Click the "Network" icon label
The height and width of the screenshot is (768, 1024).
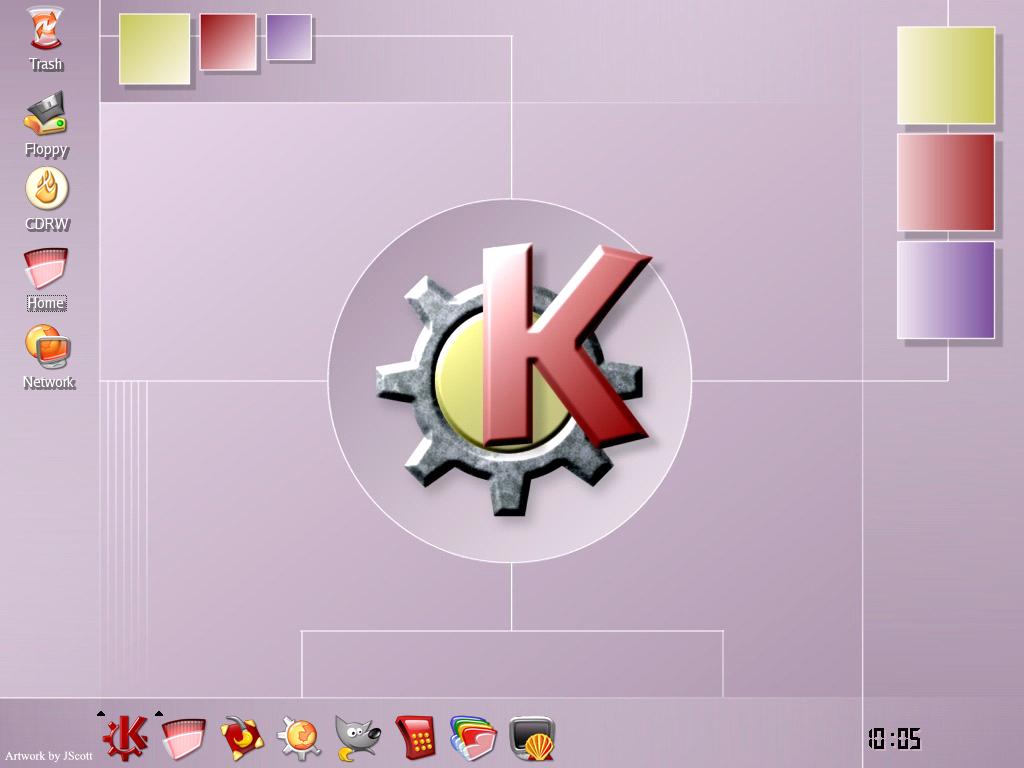(x=49, y=382)
